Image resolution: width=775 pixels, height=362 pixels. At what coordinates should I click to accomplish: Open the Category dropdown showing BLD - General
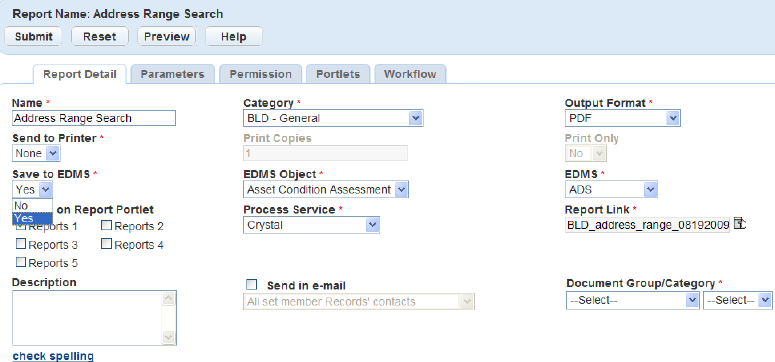pyautogui.click(x=334, y=118)
